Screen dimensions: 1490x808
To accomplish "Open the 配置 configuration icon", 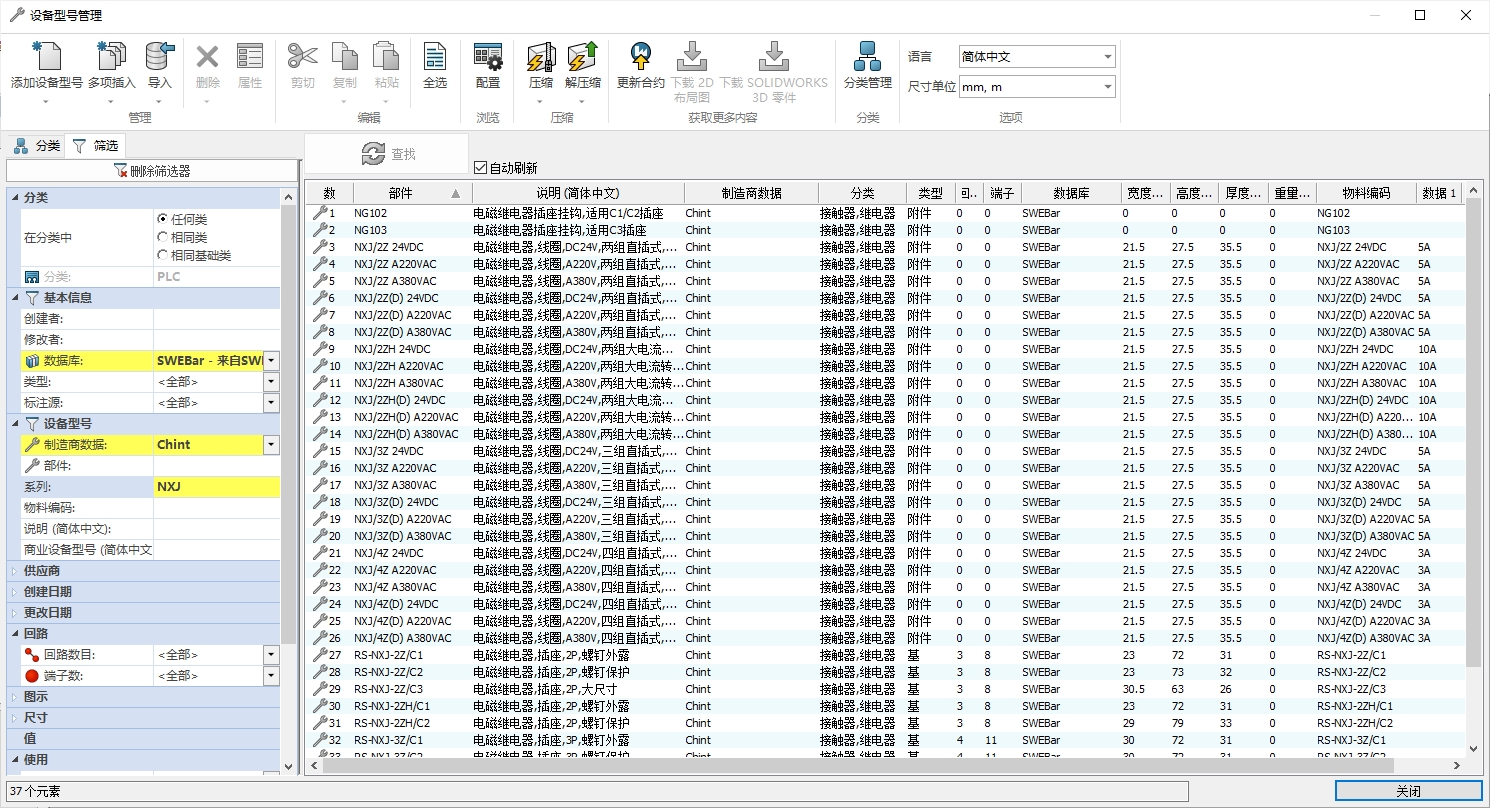I will [x=488, y=57].
